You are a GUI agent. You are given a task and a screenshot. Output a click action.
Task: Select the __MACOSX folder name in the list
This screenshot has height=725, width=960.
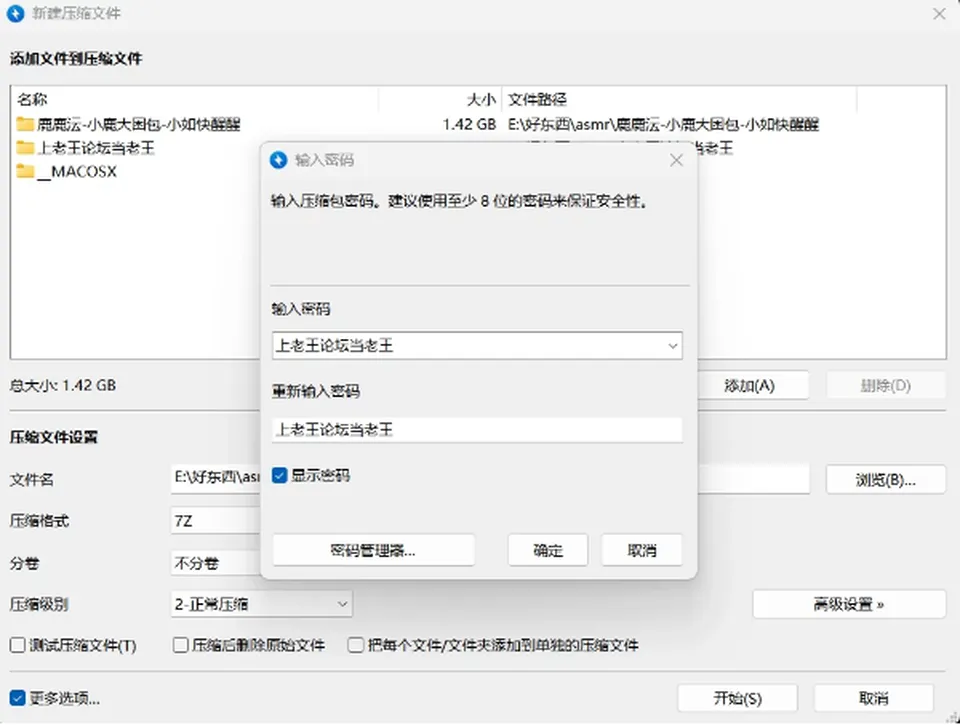[77, 171]
